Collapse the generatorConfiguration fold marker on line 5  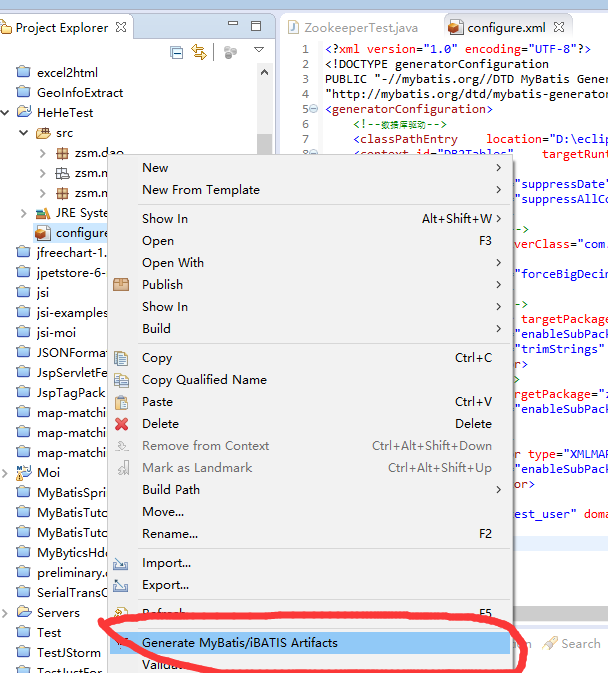pos(314,109)
